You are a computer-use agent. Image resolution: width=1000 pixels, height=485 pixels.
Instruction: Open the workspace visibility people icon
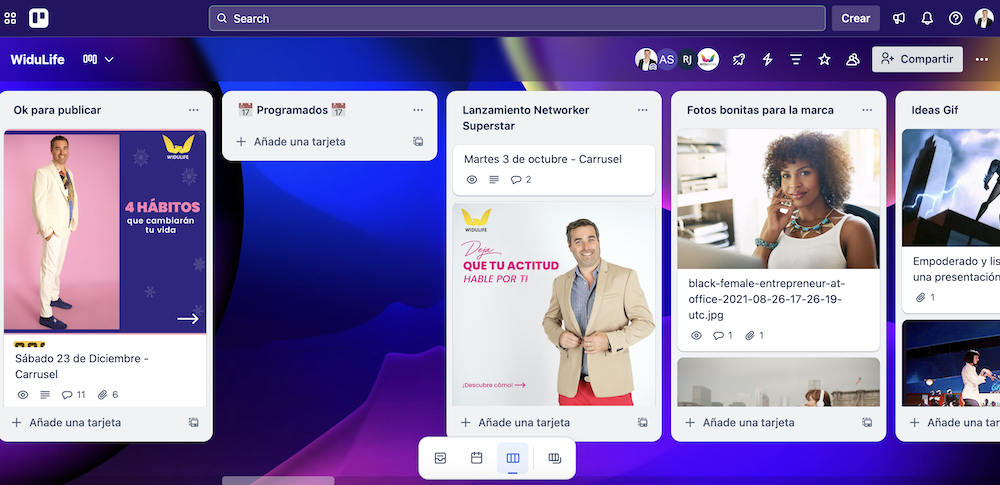(853, 59)
